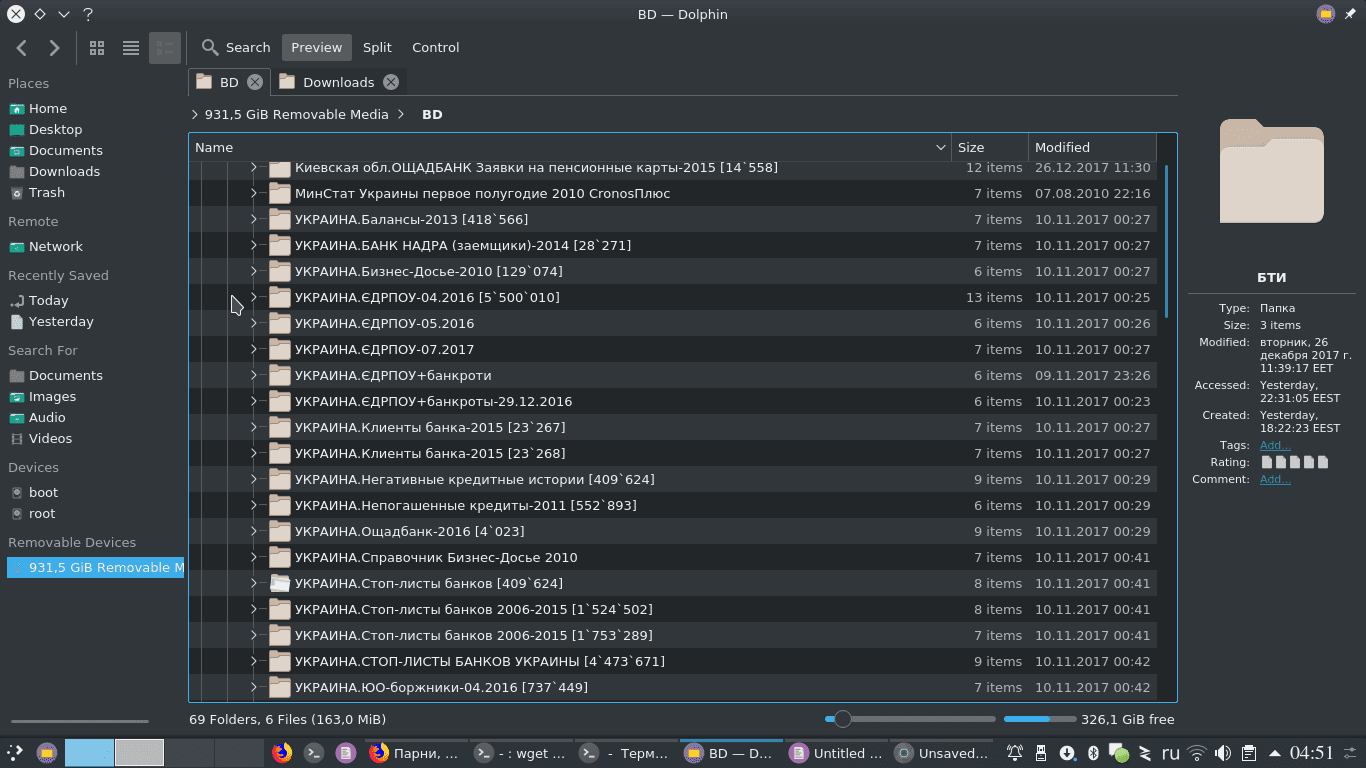Open the boot device
This screenshot has width=1366, height=768.
click(43, 492)
